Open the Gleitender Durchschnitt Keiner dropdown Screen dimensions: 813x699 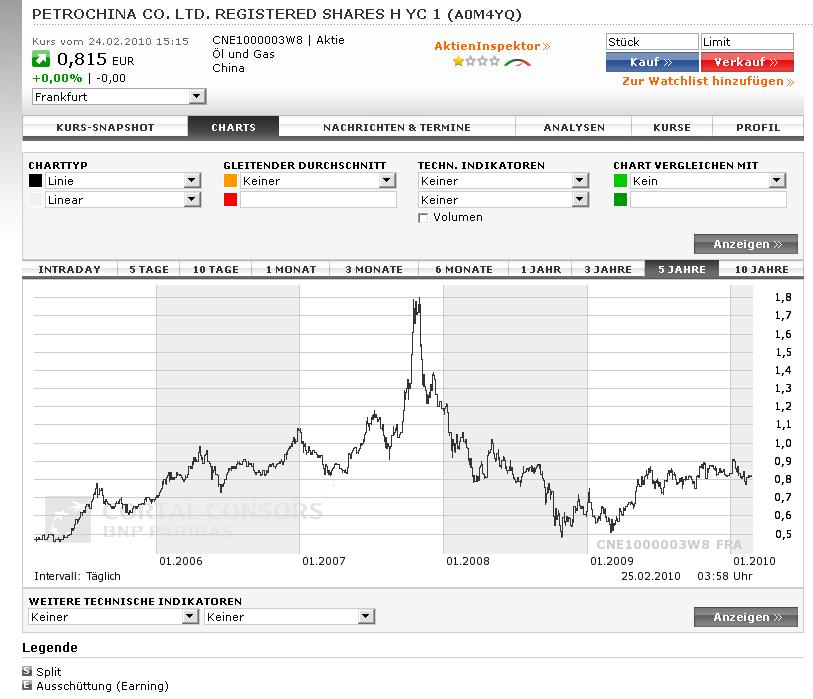click(318, 180)
